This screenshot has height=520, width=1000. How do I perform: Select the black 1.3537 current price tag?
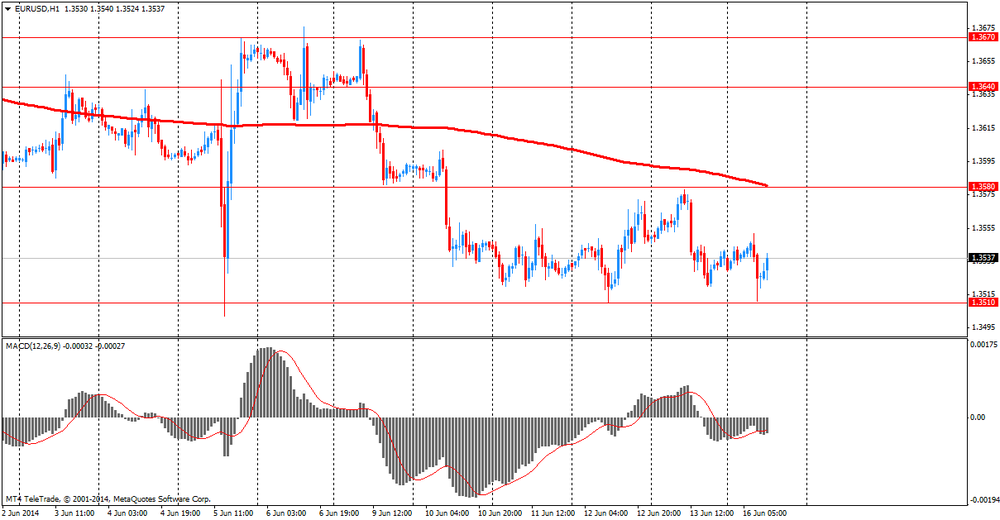(x=982, y=258)
